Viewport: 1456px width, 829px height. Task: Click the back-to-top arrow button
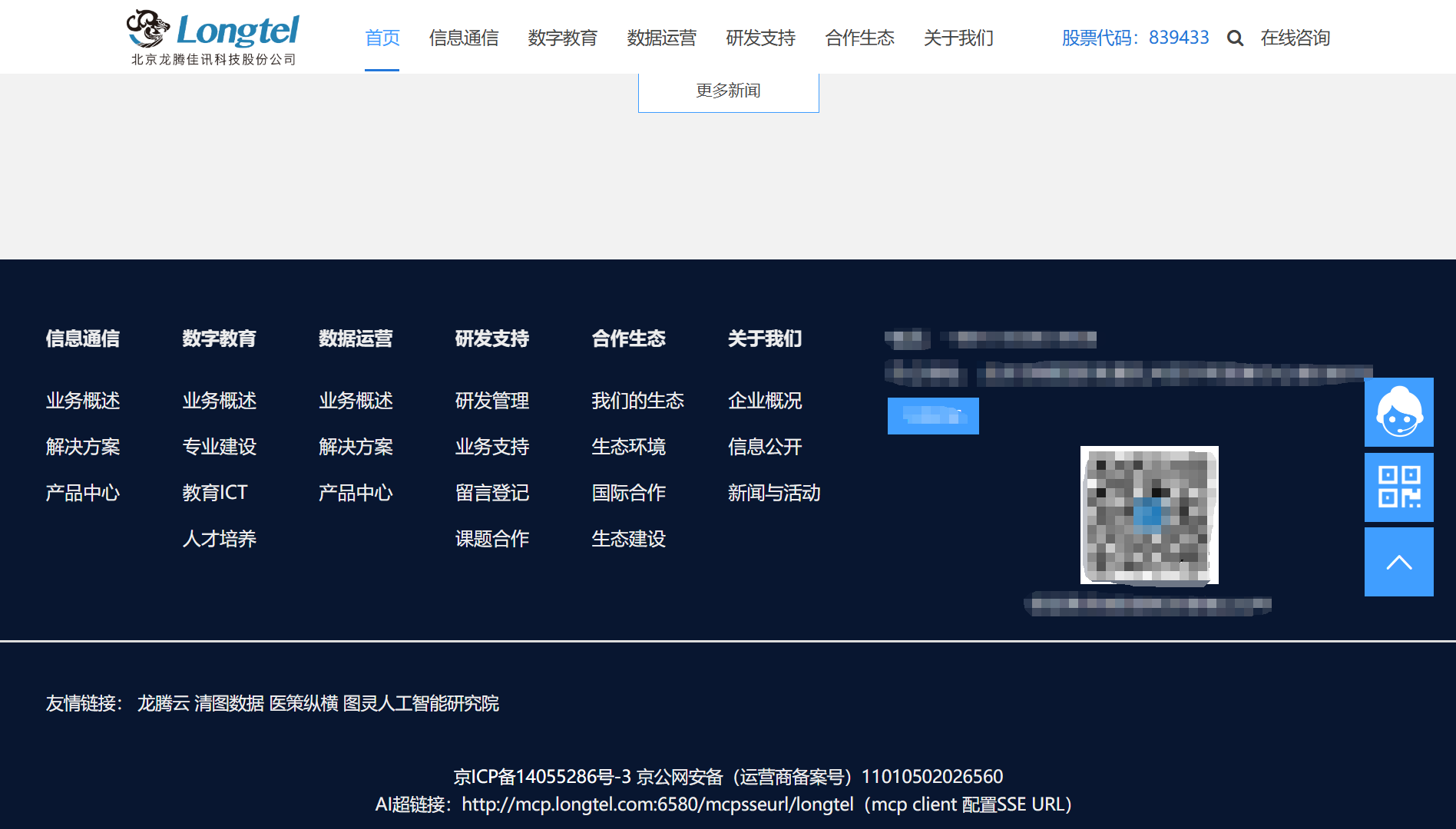point(1398,562)
